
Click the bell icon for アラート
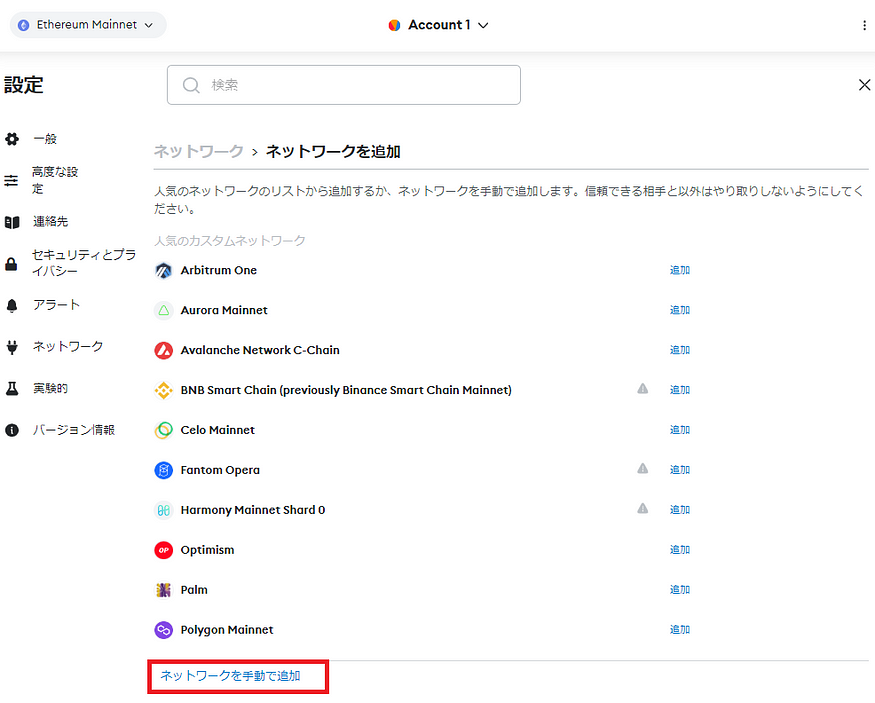12,305
